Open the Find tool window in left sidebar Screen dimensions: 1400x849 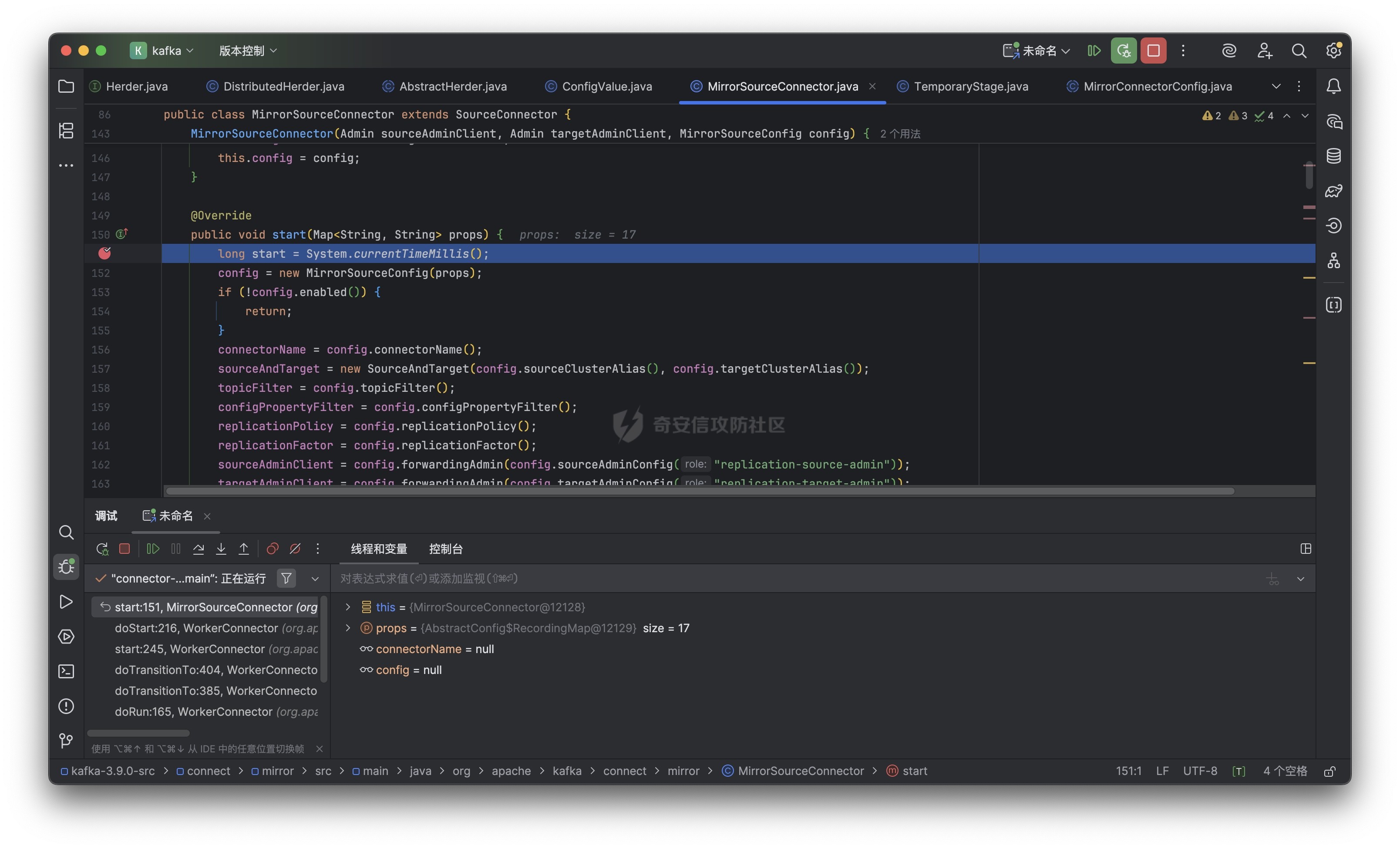[x=66, y=532]
